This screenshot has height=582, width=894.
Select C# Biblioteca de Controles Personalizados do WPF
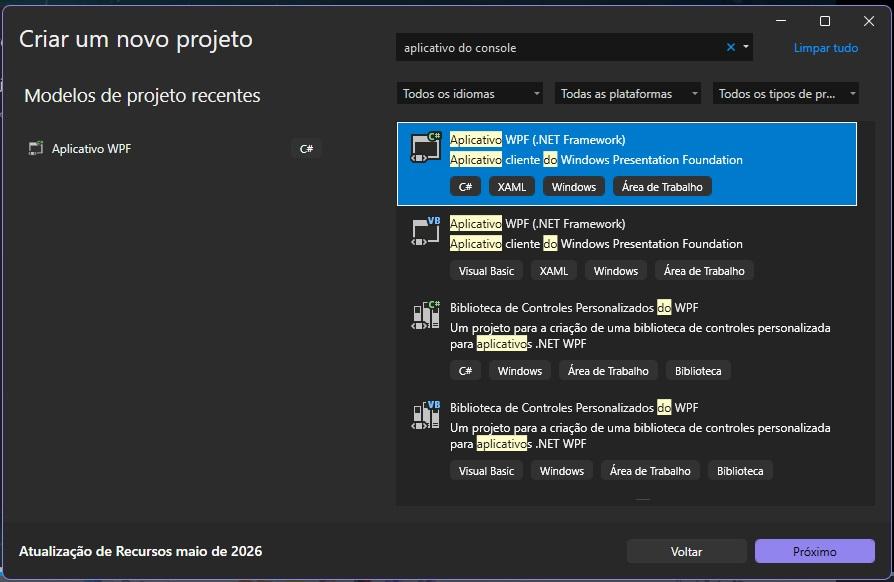[x=627, y=340]
